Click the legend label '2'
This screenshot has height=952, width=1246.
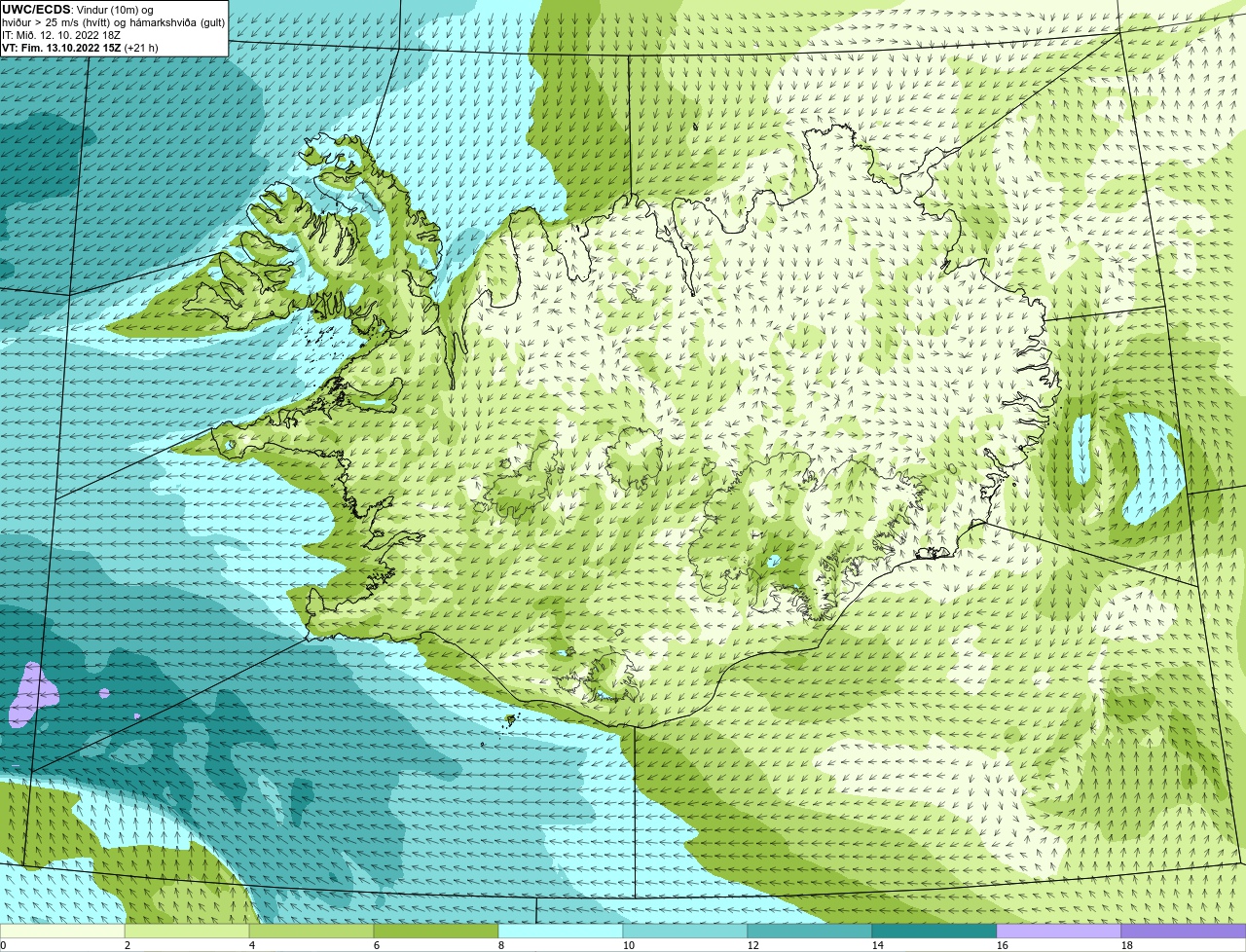point(128,945)
